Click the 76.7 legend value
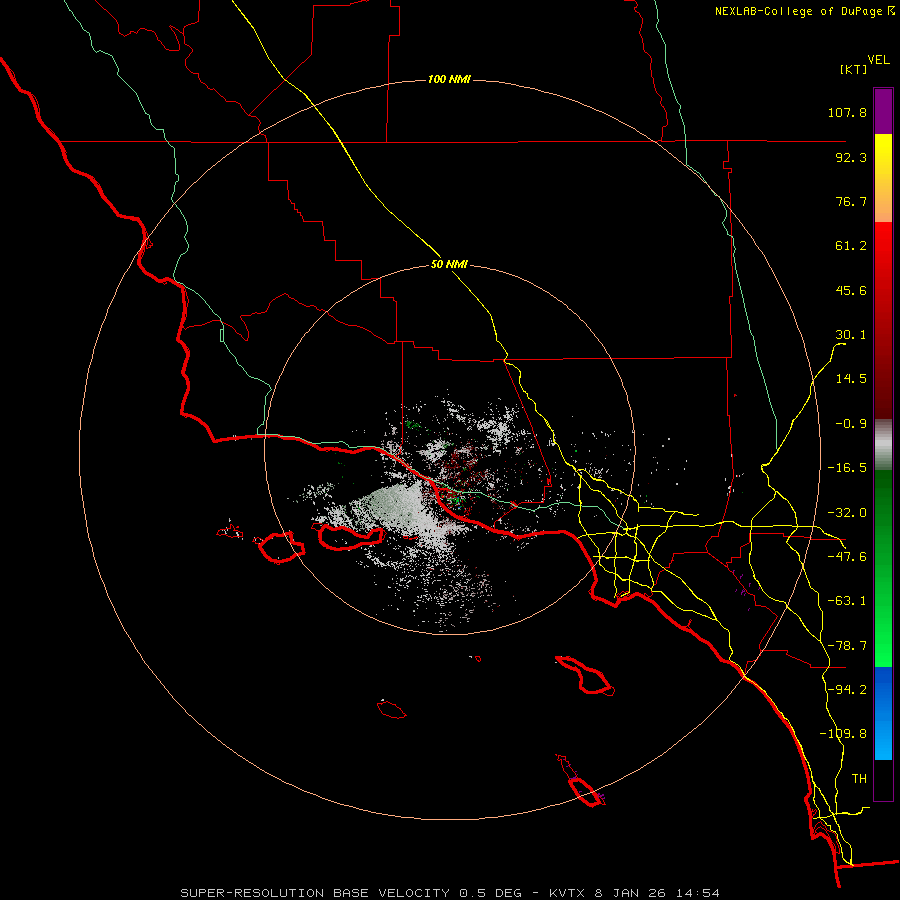This screenshot has width=900, height=900. pos(851,201)
